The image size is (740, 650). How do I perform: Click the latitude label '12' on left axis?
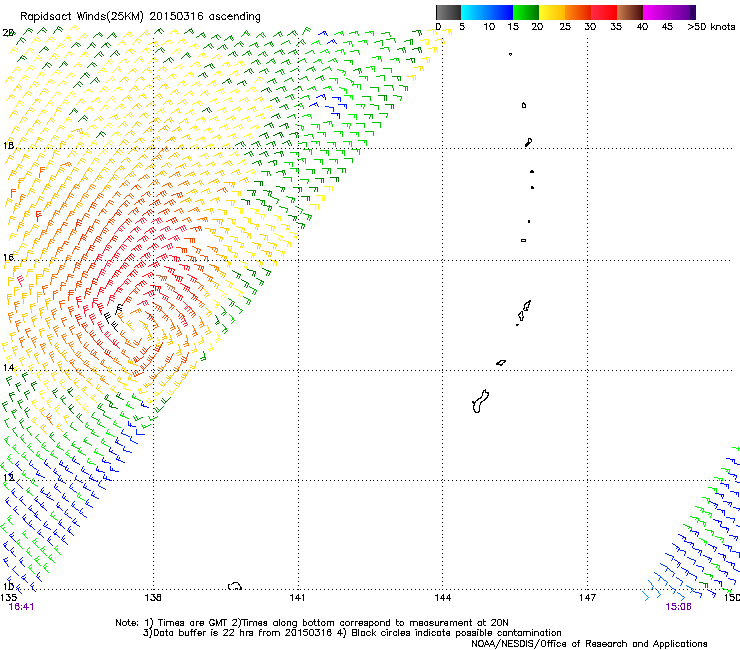[8, 477]
